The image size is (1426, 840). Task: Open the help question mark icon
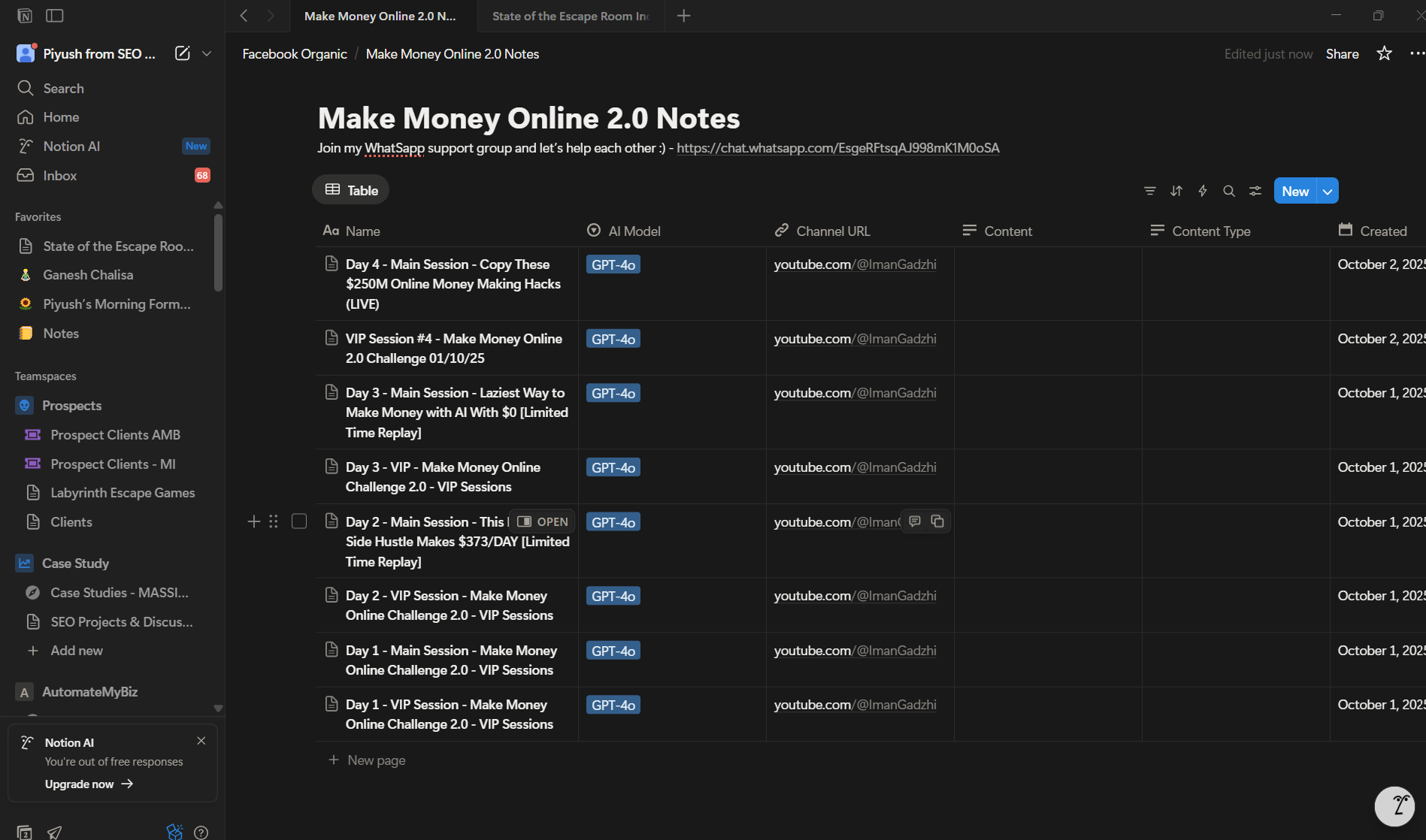coord(201,832)
